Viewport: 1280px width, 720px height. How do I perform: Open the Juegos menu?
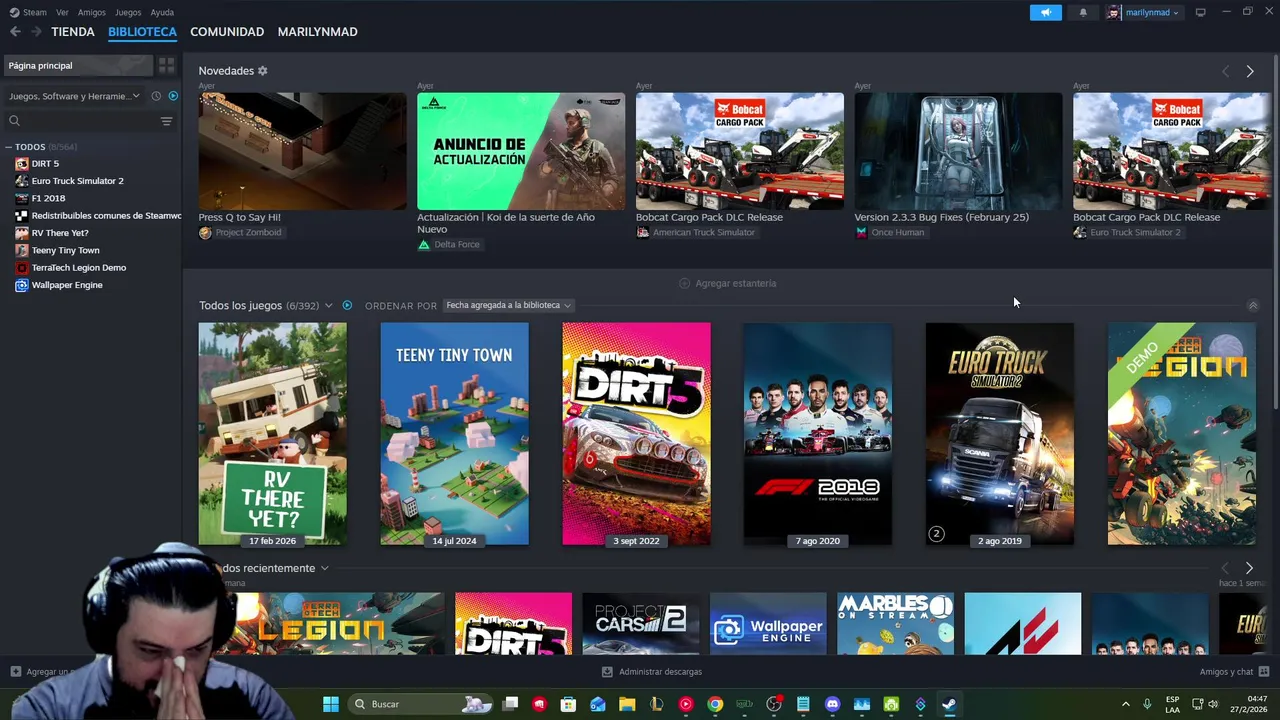click(x=128, y=12)
